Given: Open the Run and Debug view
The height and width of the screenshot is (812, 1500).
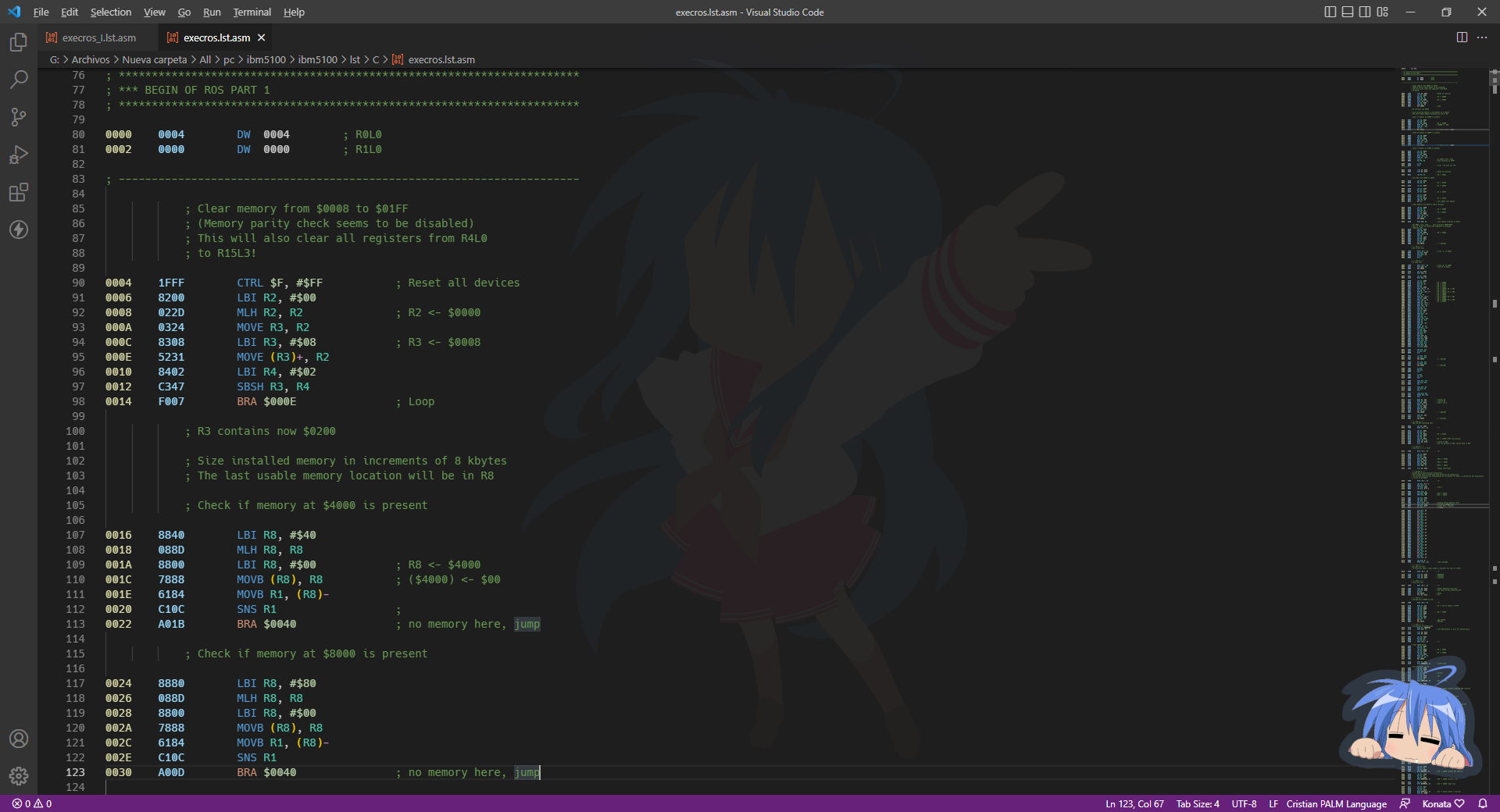Looking at the screenshot, I should click(x=18, y=155).
